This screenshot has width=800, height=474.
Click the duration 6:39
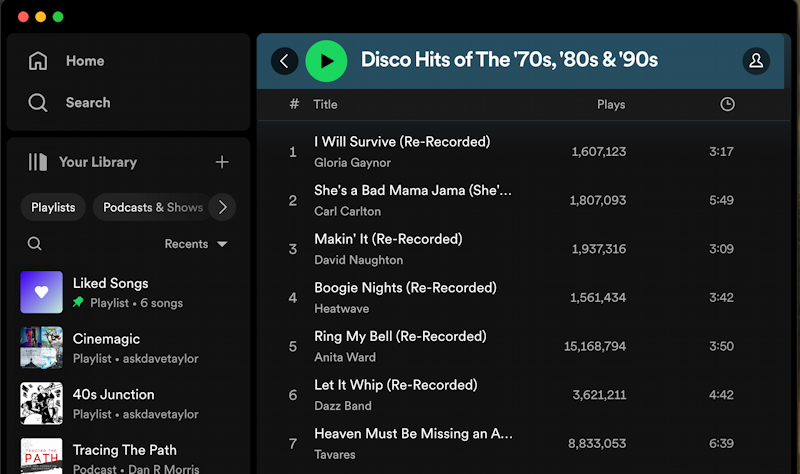click(x=721, y=443)
